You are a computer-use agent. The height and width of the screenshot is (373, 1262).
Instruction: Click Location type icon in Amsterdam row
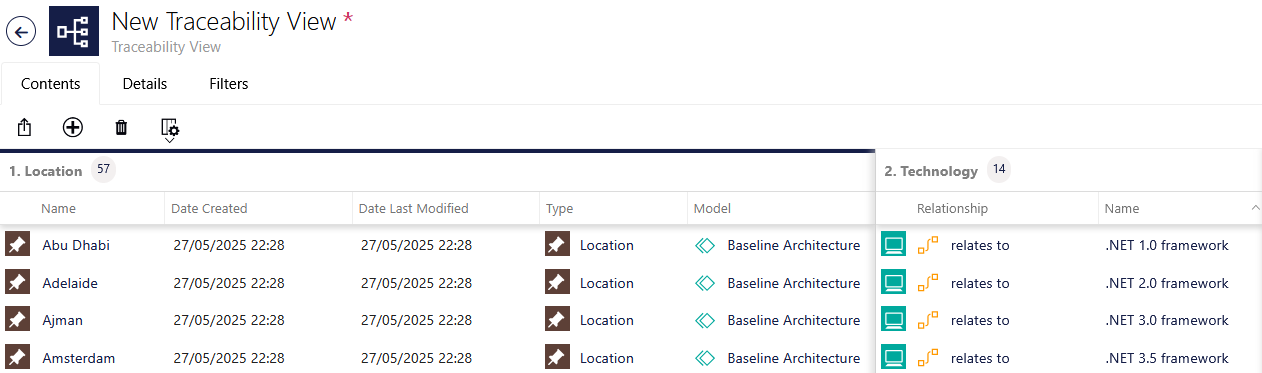pyautogui.click(x=558, y=358)
